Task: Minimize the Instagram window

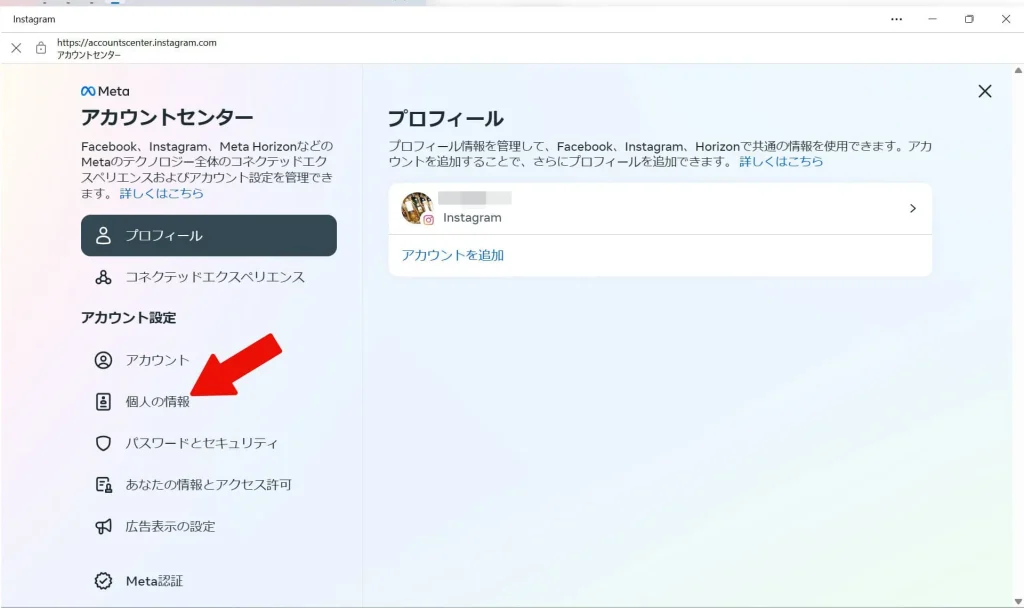Action: pyautogui.click(x=933, y=20)
